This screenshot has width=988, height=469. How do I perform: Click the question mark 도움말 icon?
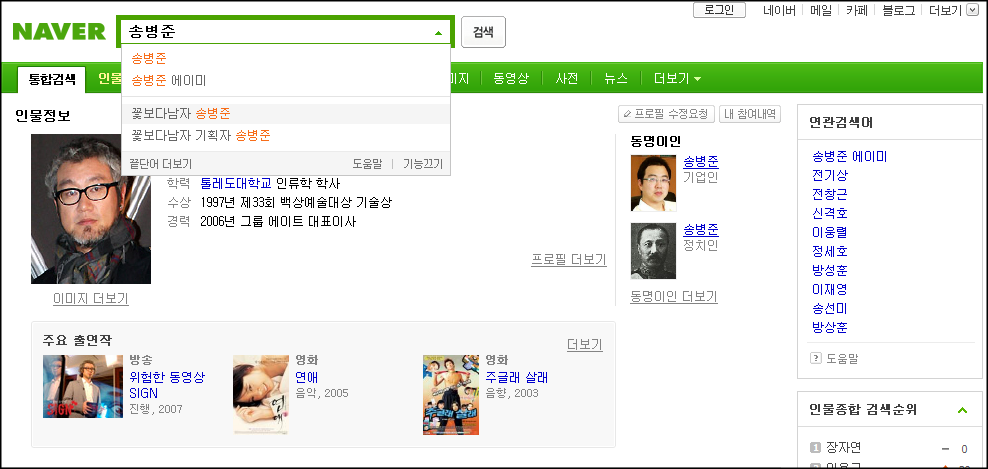coord(815,358)
